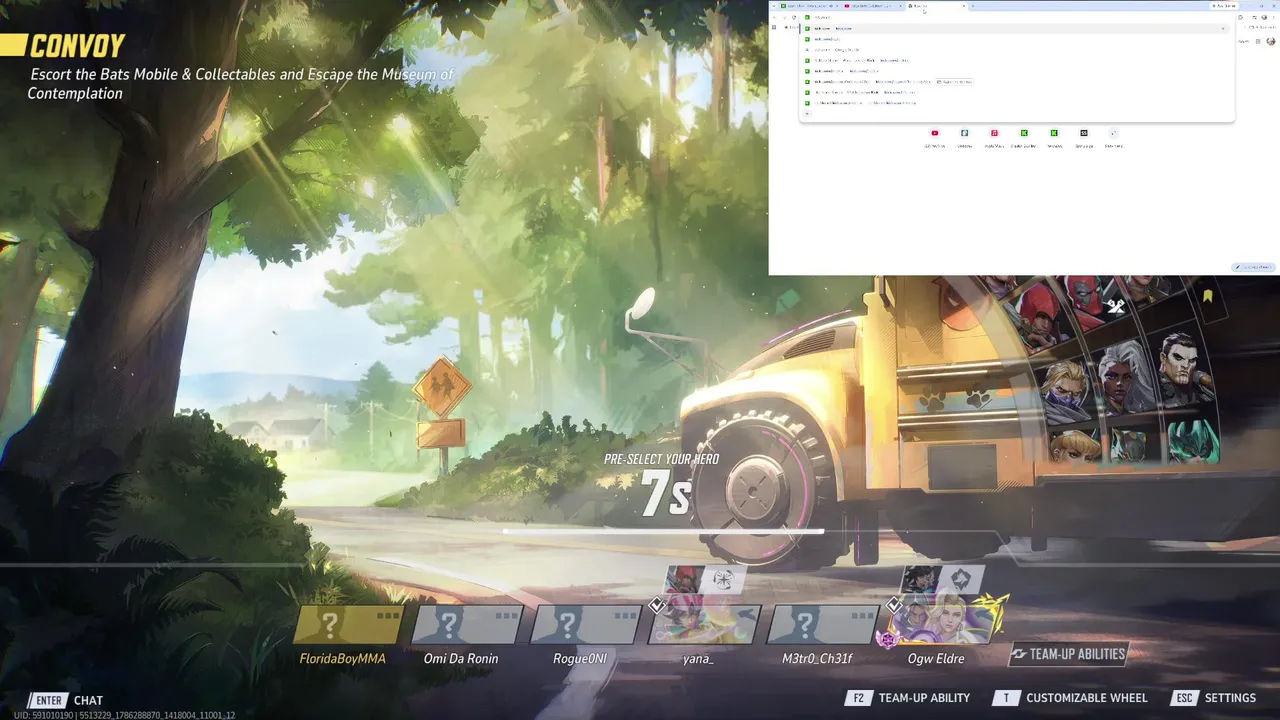This screenshot has width=1280, height=720.
Task: Click the 7s countdown timer
Action: coord(666,494)
